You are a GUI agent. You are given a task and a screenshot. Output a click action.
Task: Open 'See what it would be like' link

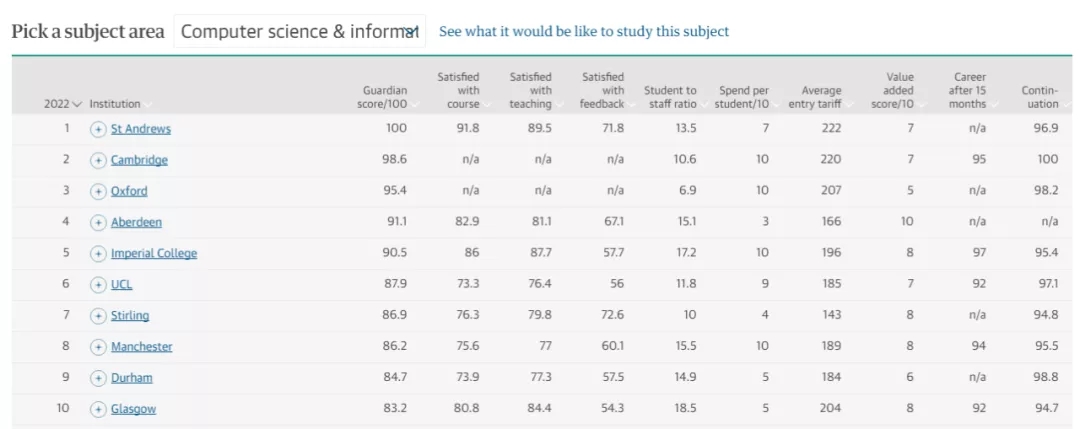(584, 32)
